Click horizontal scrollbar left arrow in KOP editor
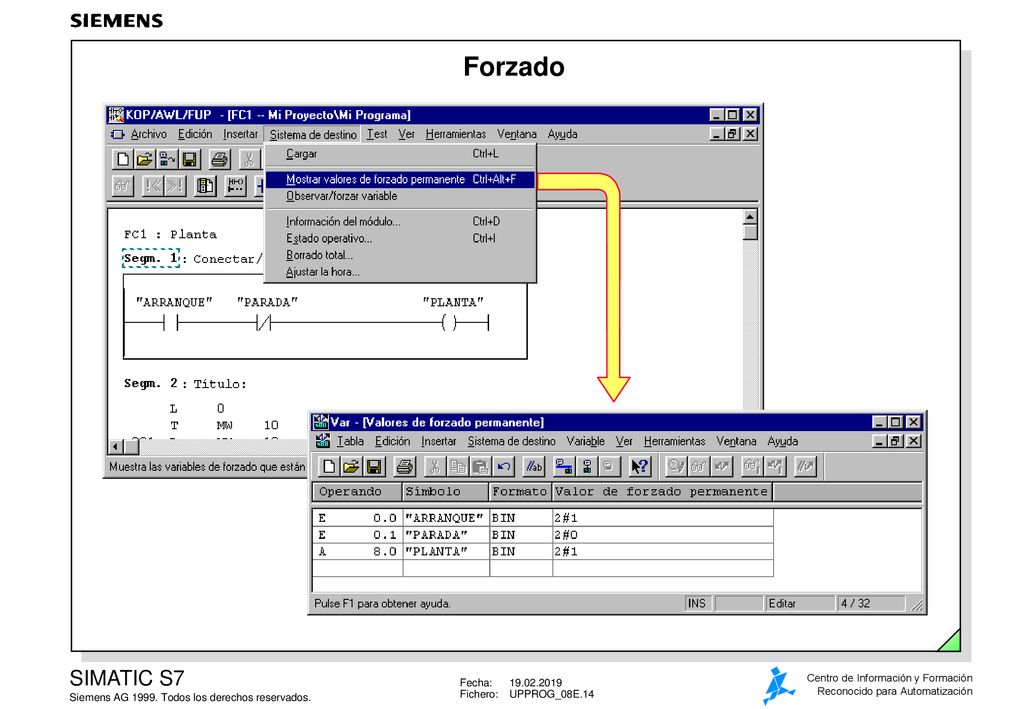 coord(116,447)
